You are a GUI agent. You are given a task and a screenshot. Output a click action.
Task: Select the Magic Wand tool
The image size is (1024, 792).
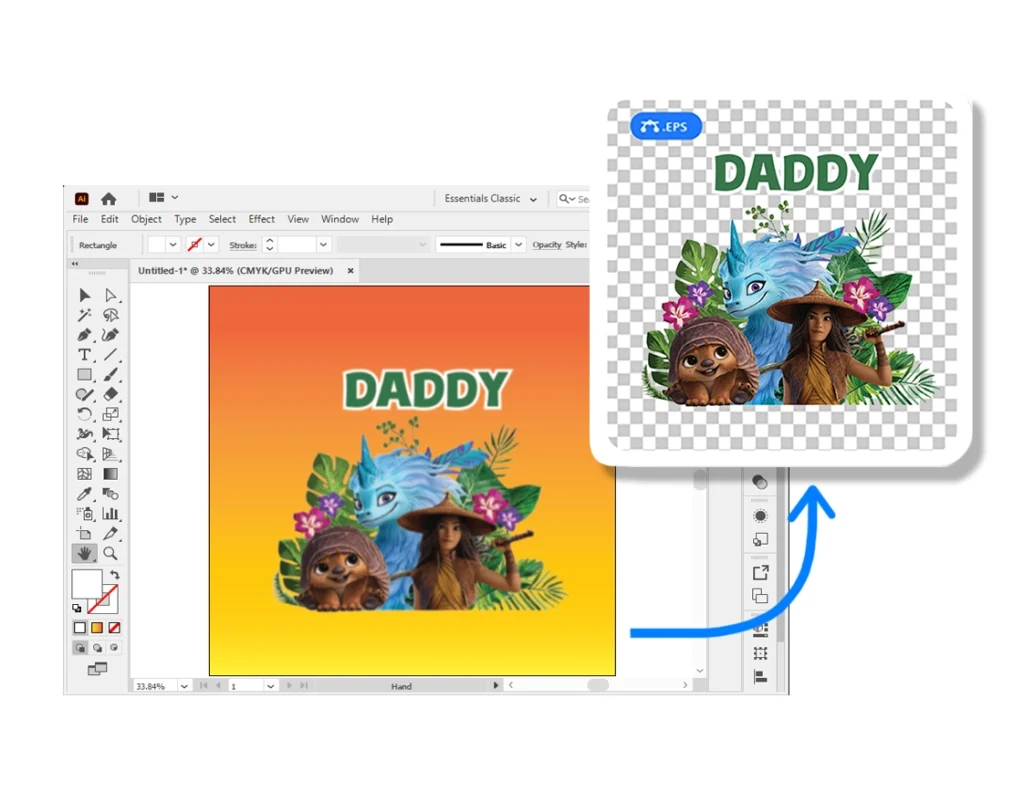(85, 315)
